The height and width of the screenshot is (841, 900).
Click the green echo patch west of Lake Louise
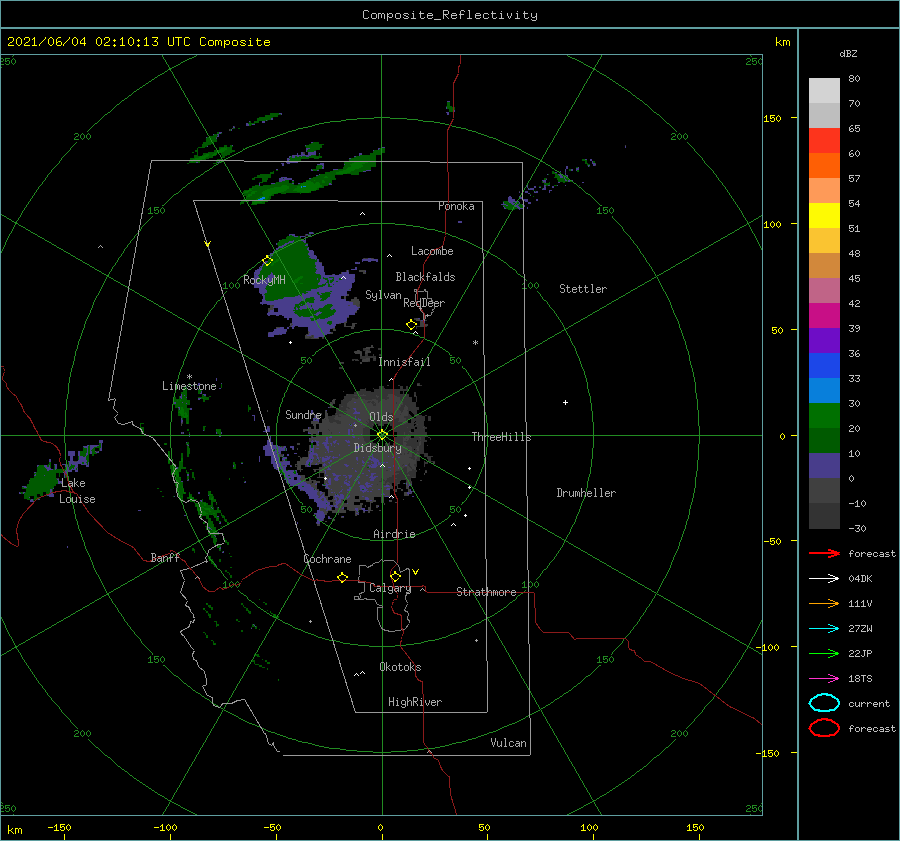pyautogui.click(x=40, y=481)
